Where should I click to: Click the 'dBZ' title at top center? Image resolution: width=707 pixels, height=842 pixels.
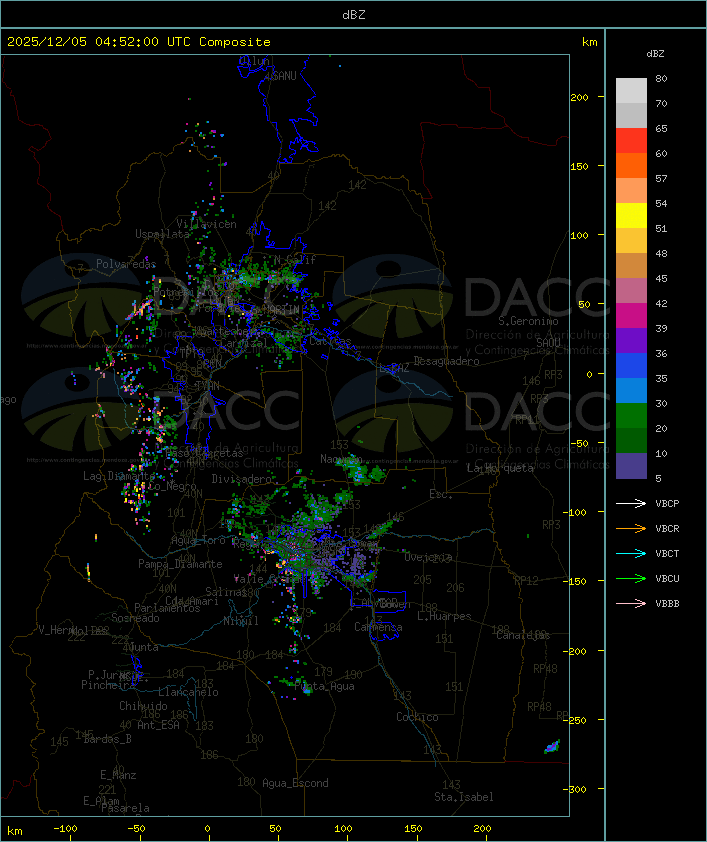(x=354, y=15)
